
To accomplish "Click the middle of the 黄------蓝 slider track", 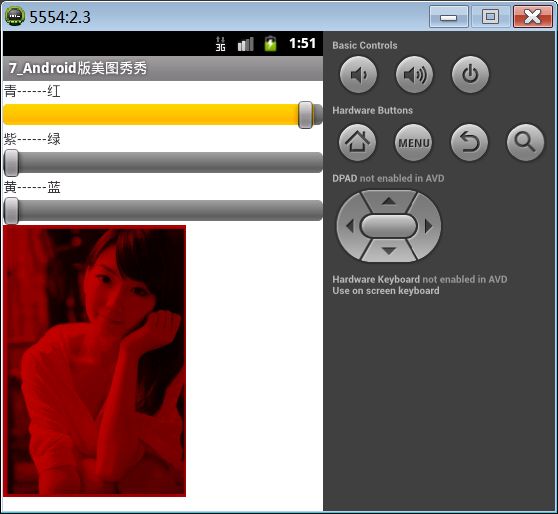I will [x=163, y=211].
